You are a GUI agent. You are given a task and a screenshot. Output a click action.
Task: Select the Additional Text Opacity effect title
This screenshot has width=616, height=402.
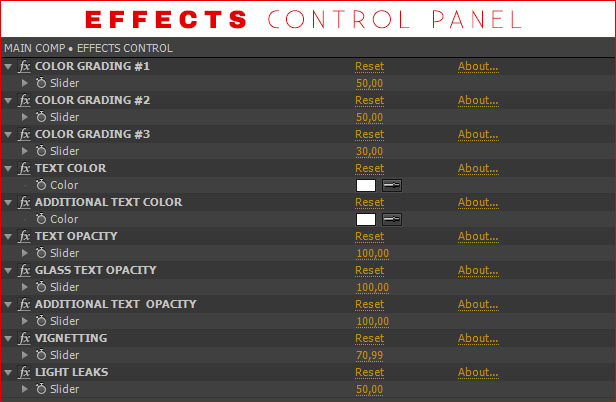(115, 304)
